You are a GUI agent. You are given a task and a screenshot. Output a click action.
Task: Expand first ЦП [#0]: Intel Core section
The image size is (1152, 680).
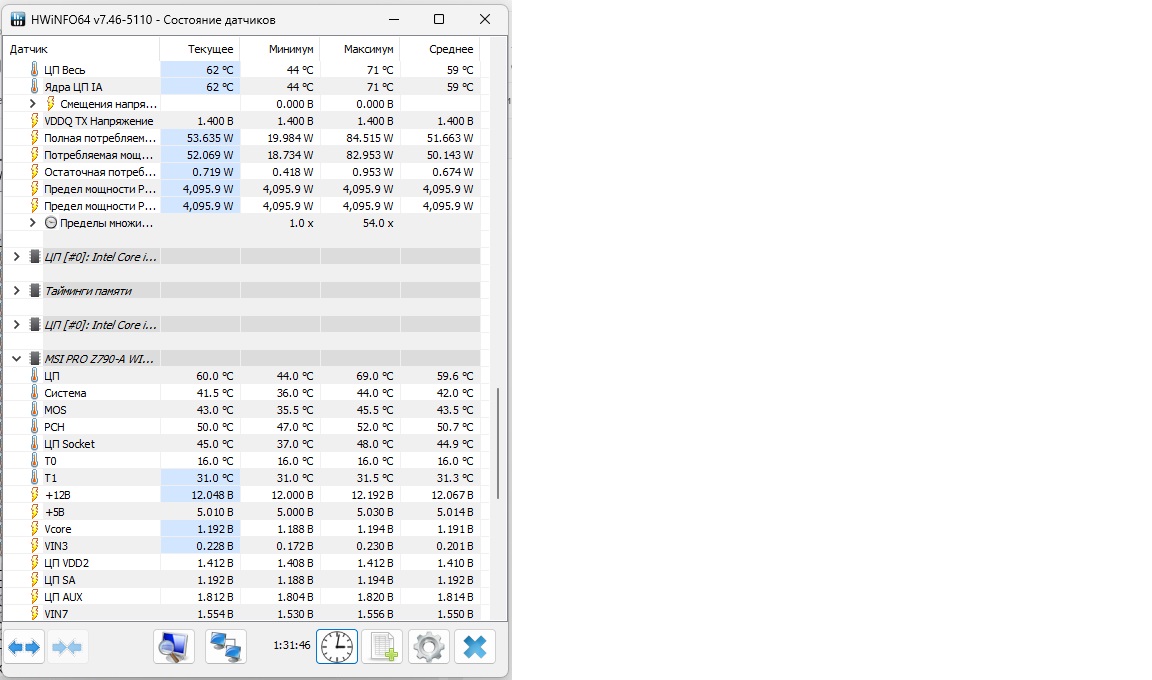16,257
